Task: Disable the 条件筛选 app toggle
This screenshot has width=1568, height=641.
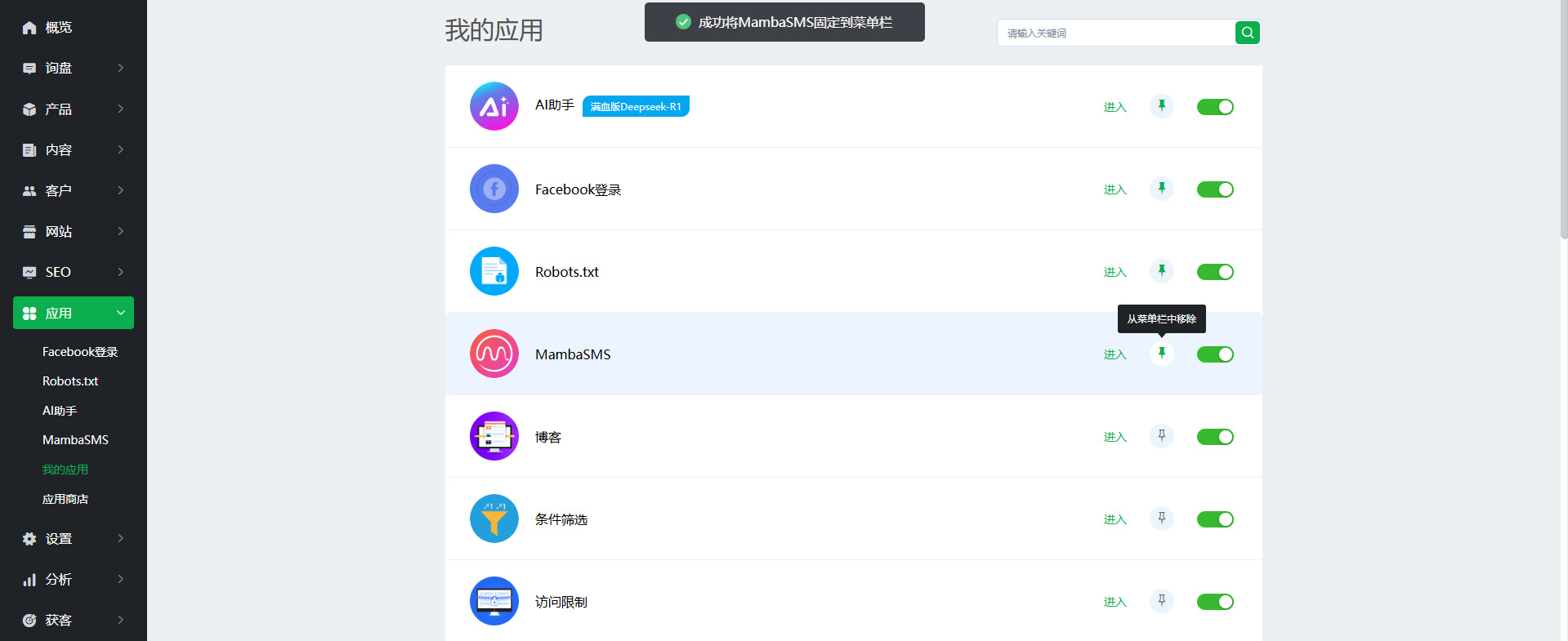Action: pyautogui.click(x=1215, y=519)
